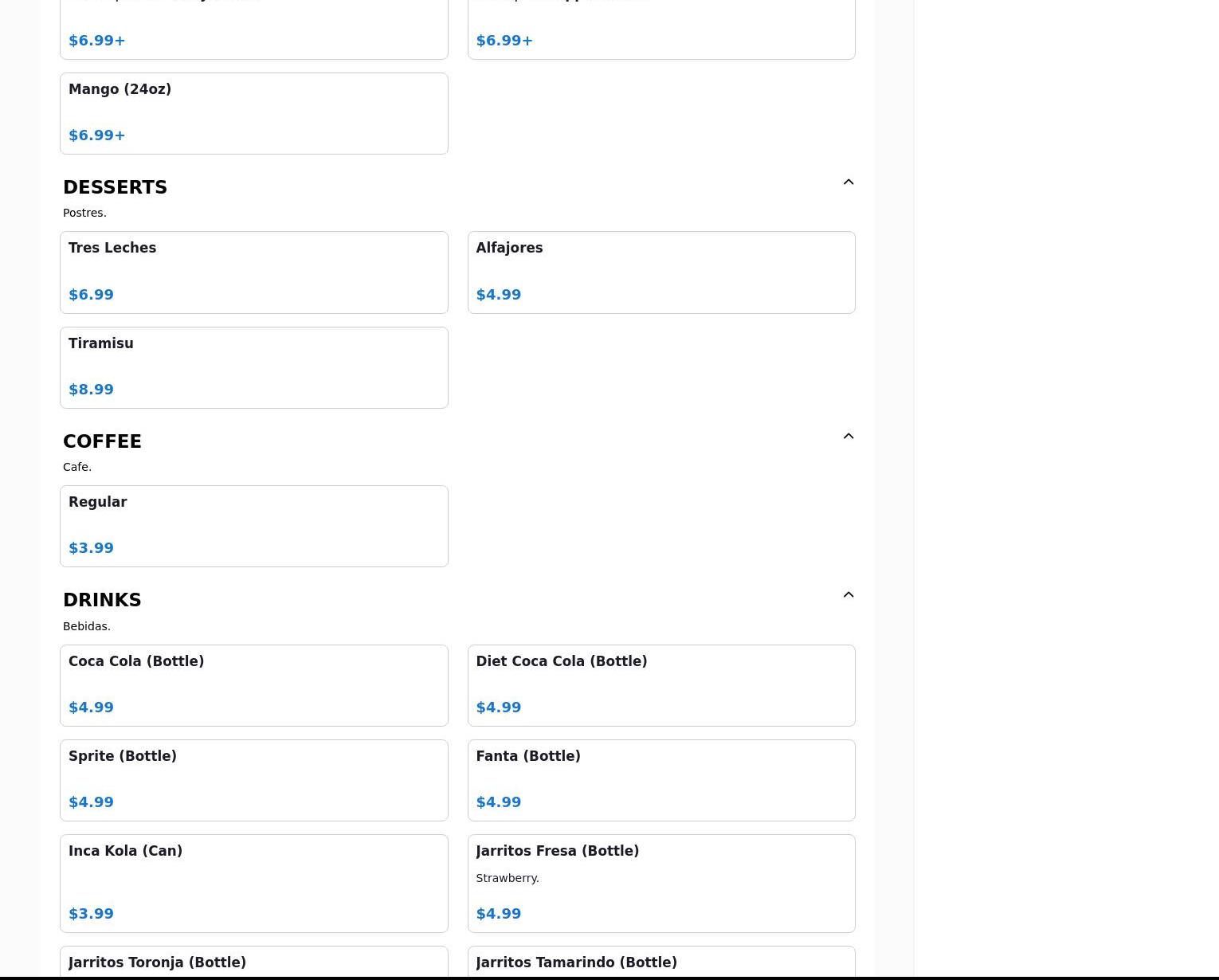Open Inca Kola (Can) drink card

pos(254,884)
